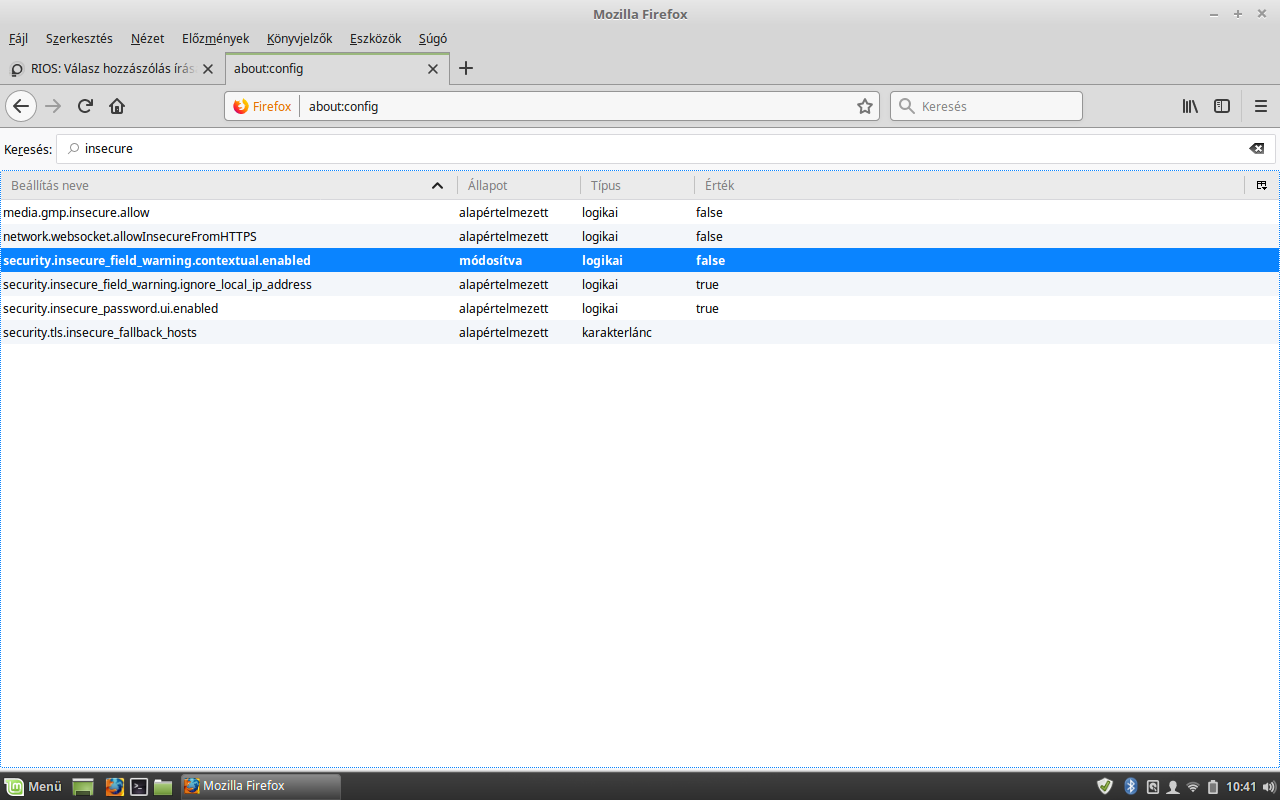Image resolution: width=1280 pixels, height=800 pixels.
Task: Go back one page in Firefox
Action: tap(21, 106)
